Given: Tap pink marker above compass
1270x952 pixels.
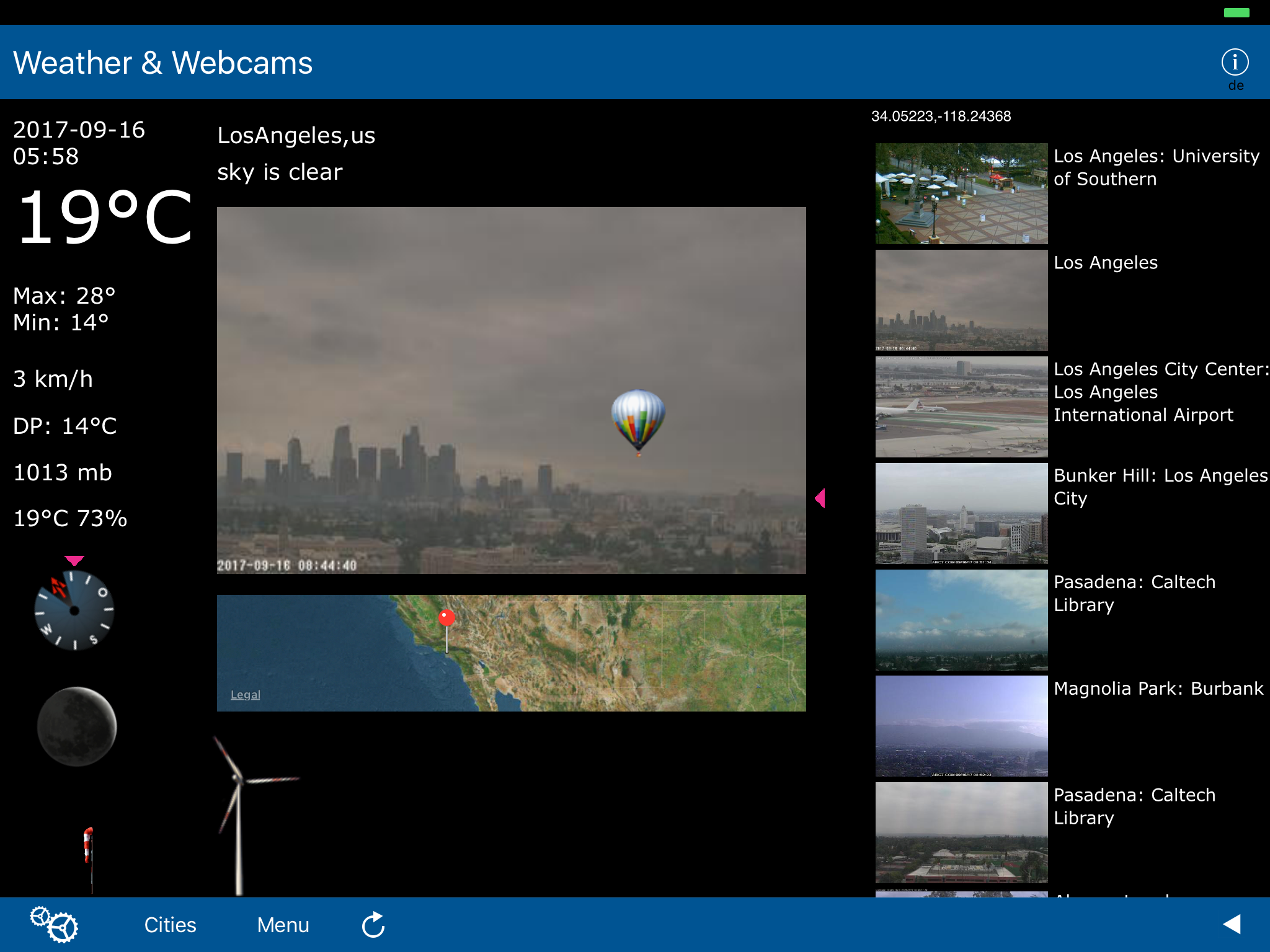Looking at the screenshot, I should point(74,560).
